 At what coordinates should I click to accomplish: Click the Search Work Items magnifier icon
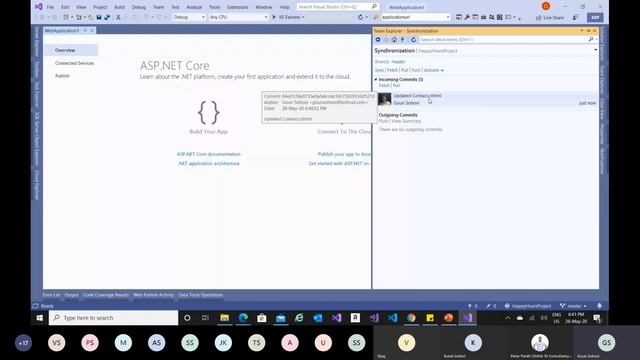tap(591, 40)
